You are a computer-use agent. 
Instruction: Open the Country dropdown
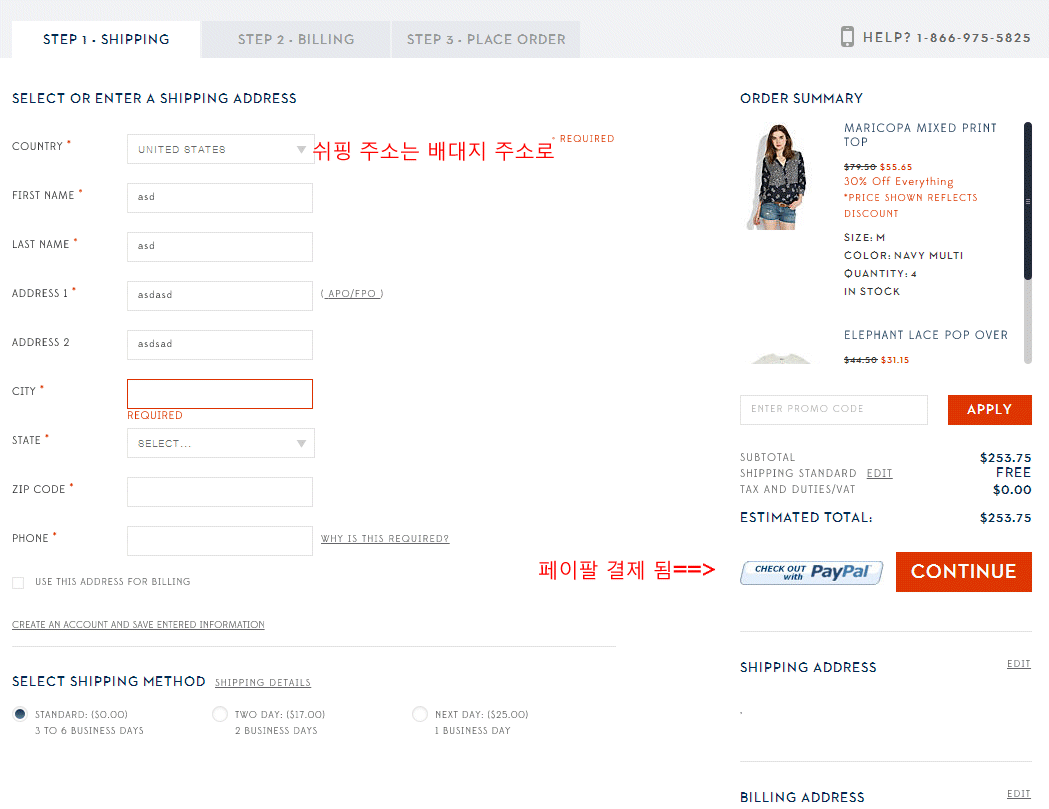click(220, 149)
